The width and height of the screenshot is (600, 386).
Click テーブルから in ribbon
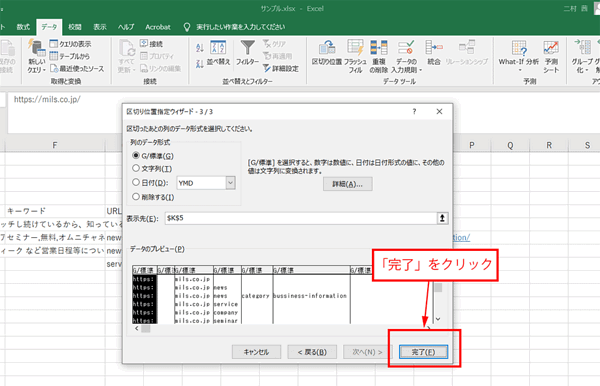70,56
